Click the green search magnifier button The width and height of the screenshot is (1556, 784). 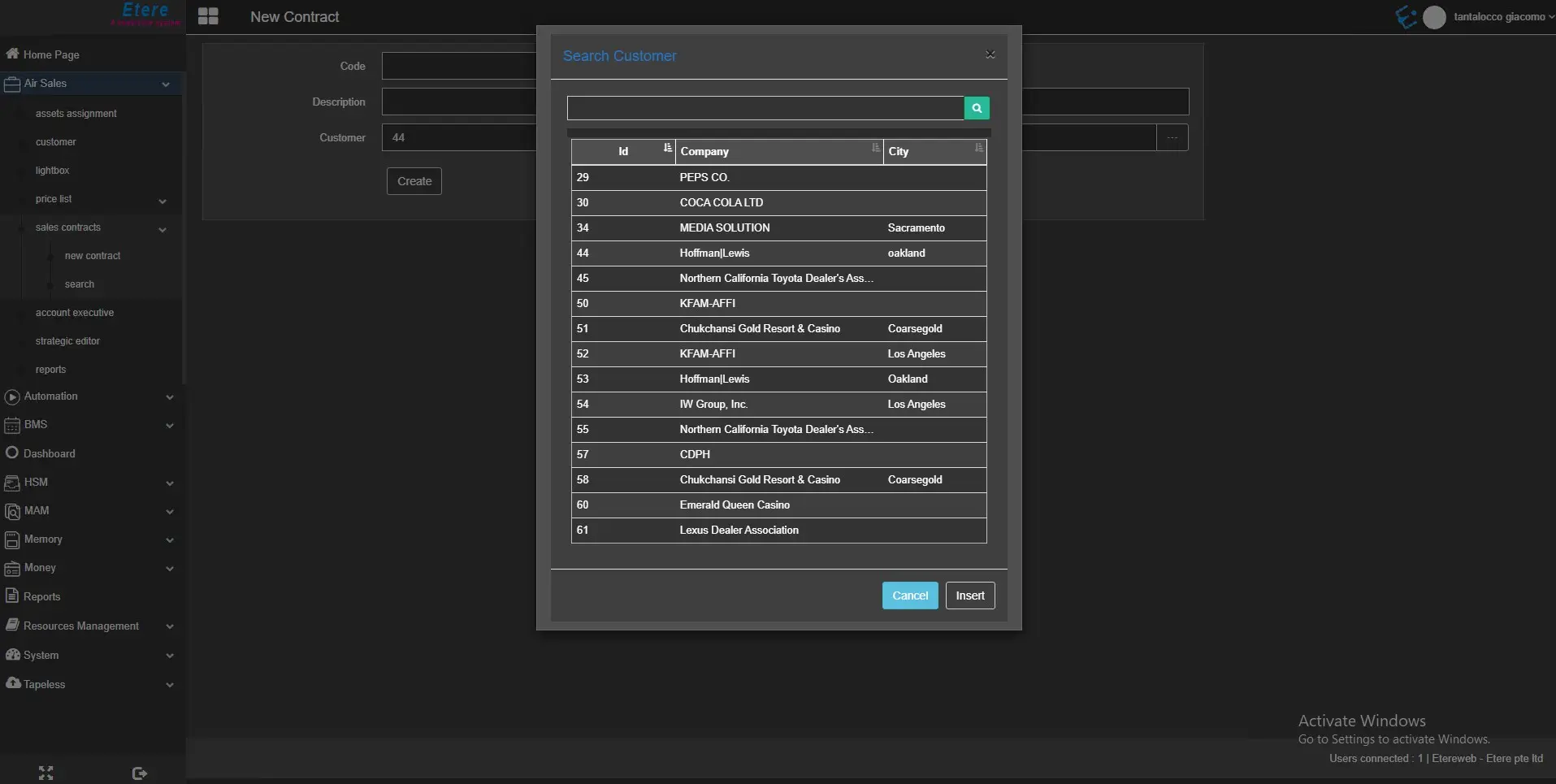[x=976, y=108]
